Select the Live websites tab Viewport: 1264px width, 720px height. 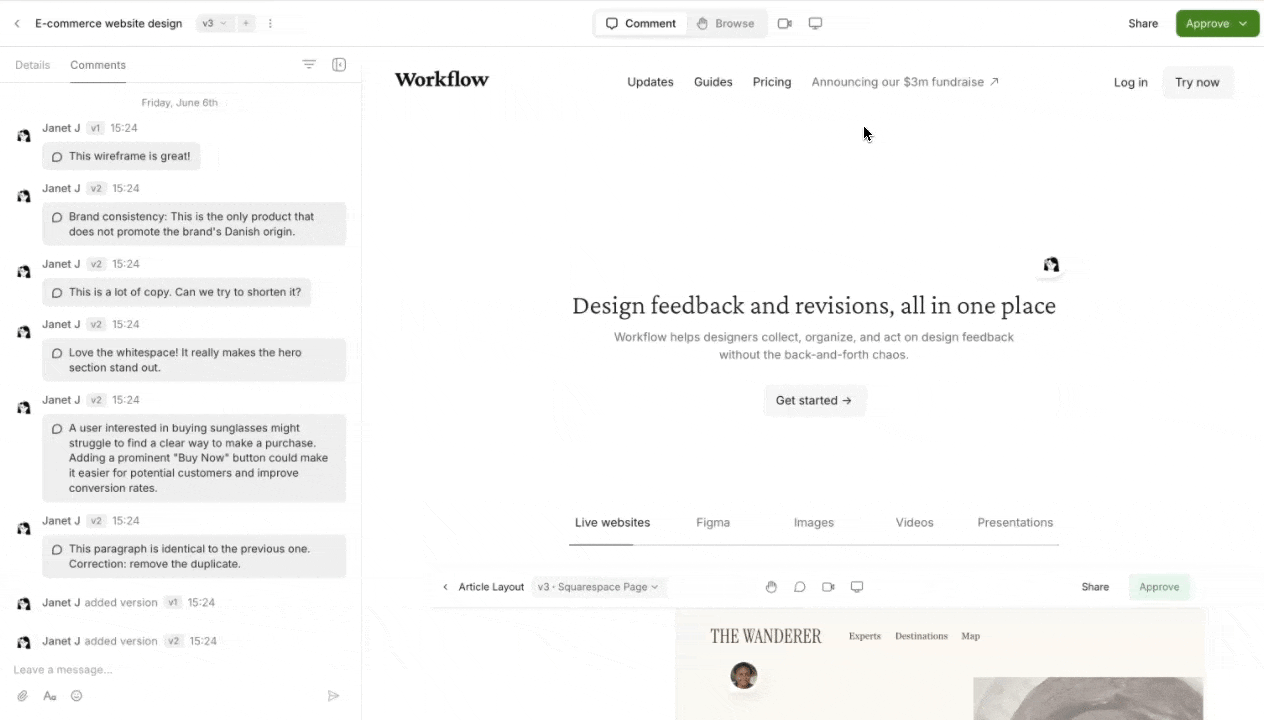(612, 522)
